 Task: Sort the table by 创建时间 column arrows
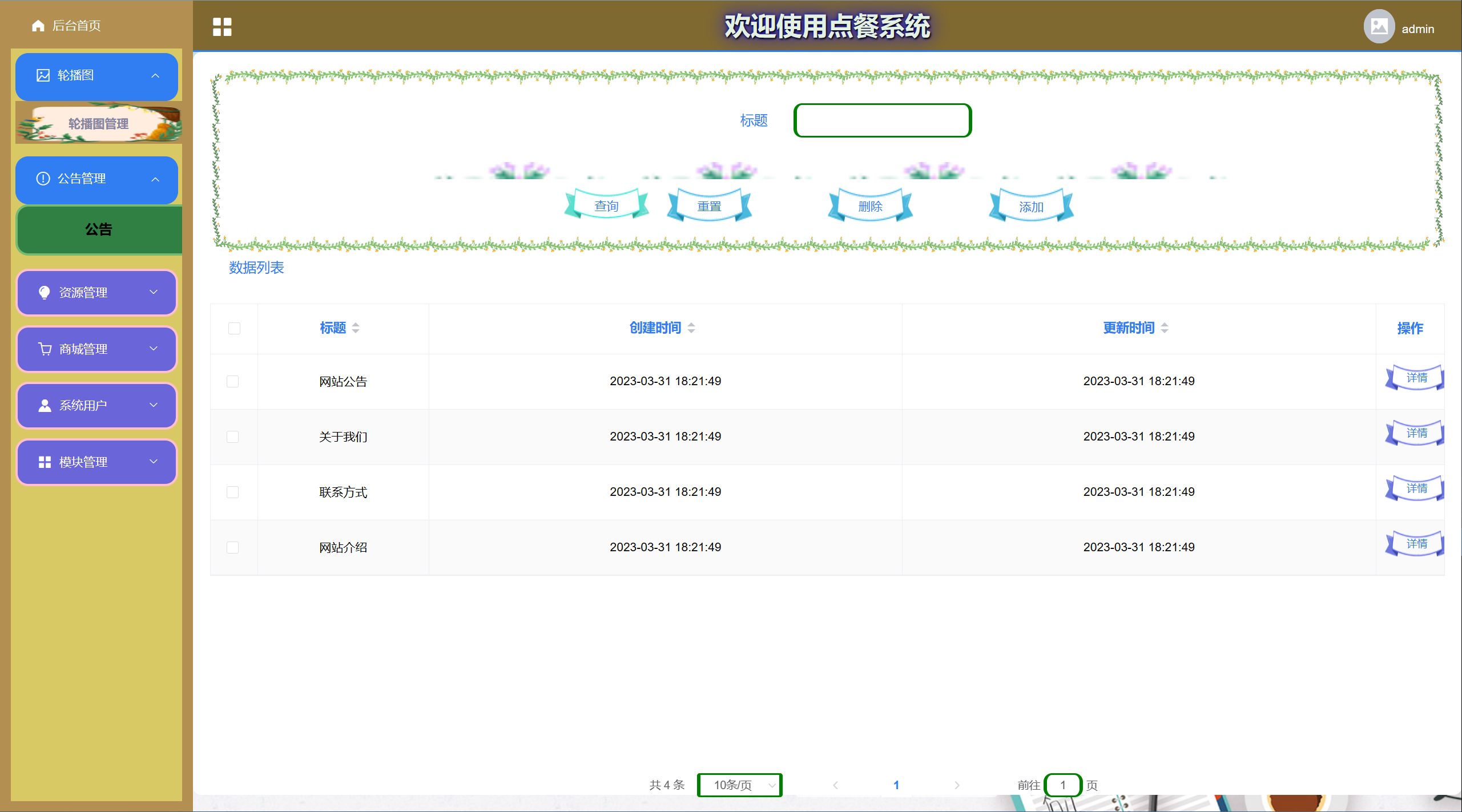point(691,328)
